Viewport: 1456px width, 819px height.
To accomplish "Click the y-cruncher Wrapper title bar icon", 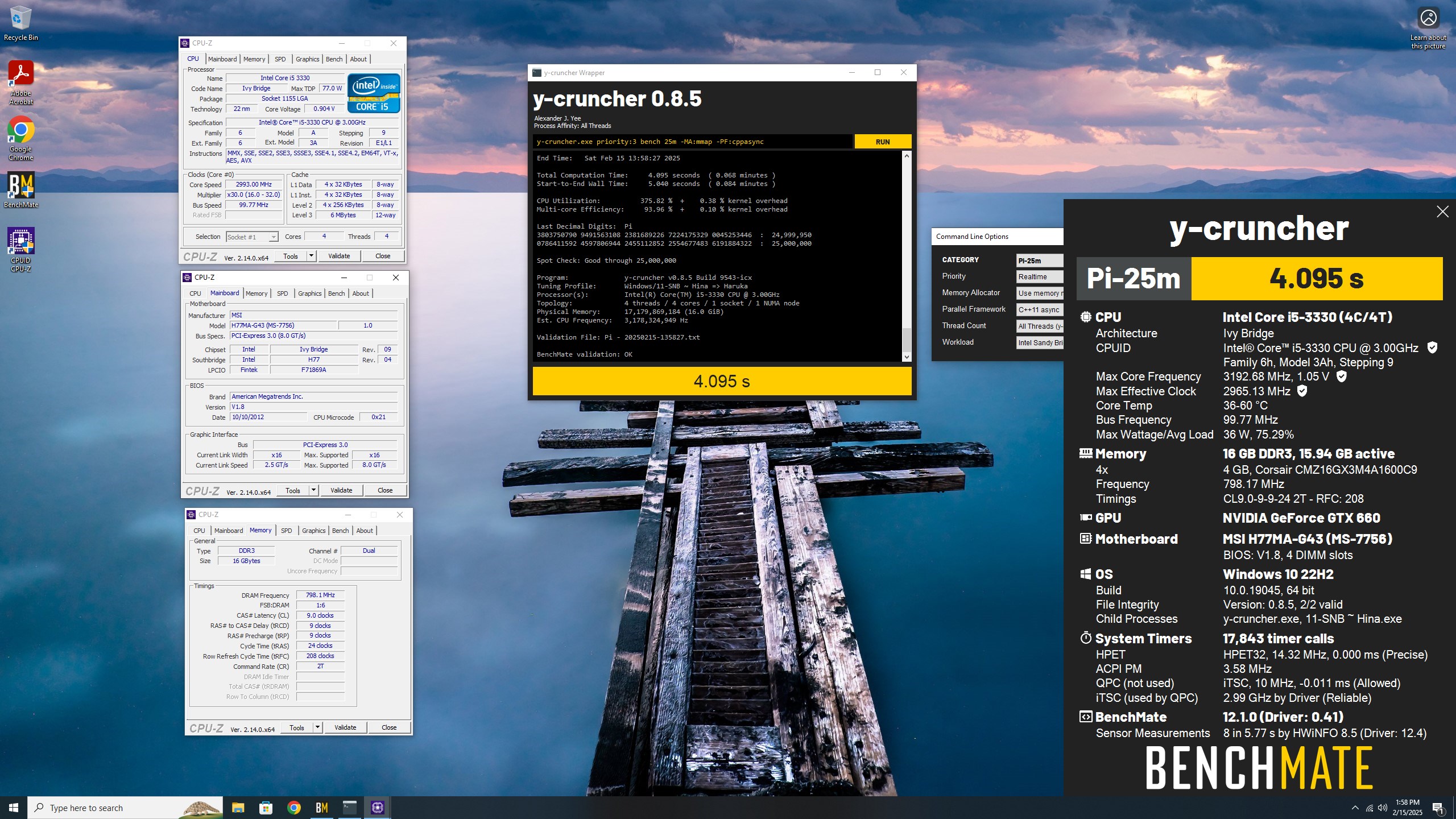I will click(x=536, y=73).
